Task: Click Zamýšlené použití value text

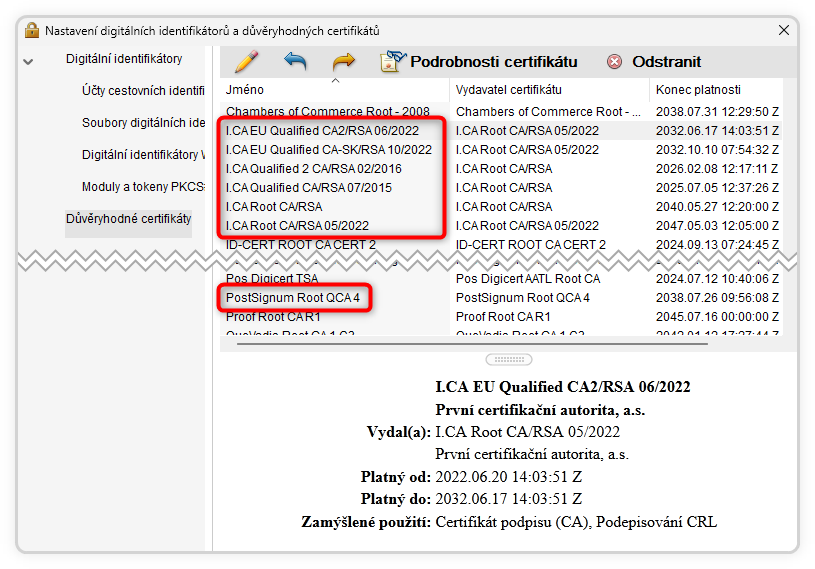Action: (x=576, y=522)
